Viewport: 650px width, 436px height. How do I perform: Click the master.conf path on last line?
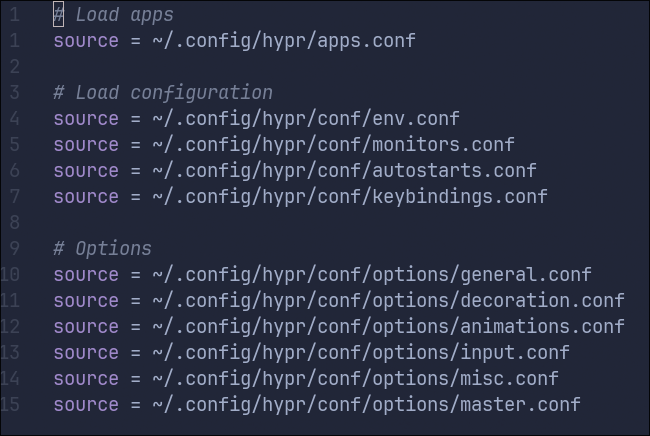pyautogui.click(x=366, y=405)
